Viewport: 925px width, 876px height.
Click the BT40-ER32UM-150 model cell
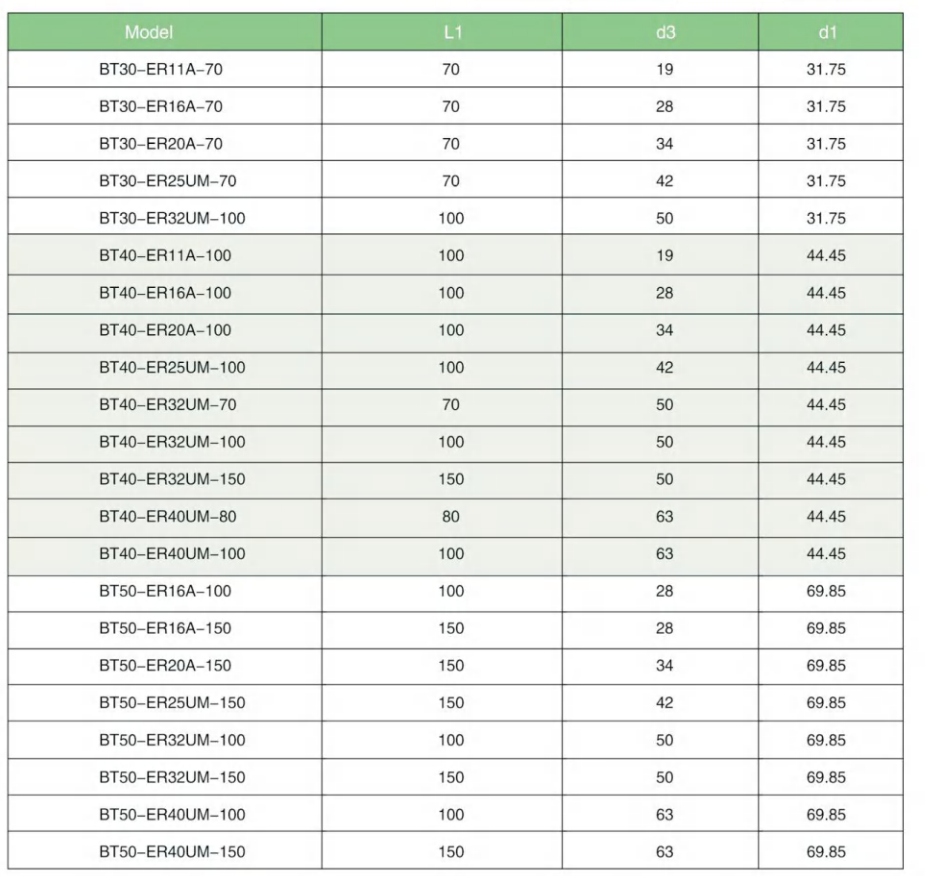172,479
